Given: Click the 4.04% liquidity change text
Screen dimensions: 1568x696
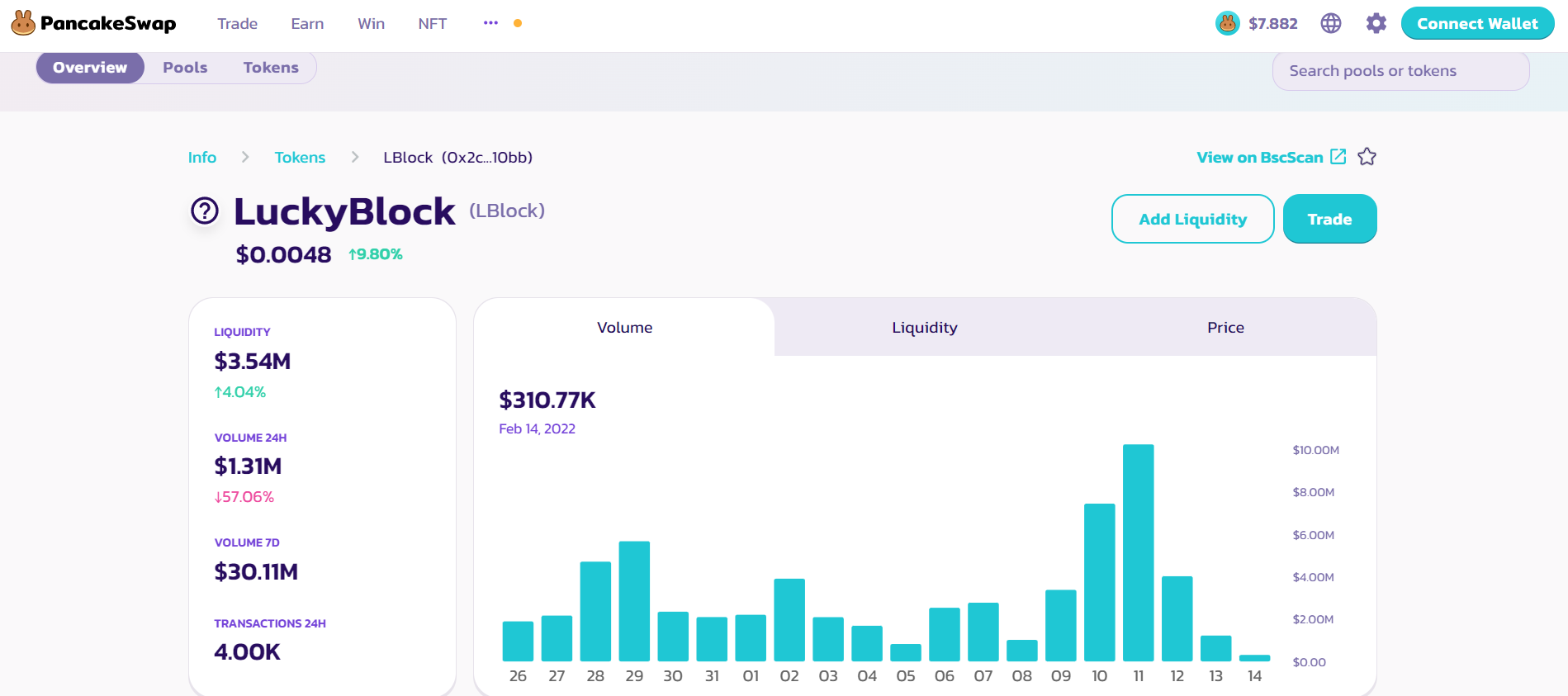Looking at the screenshot, I should 240,392.
